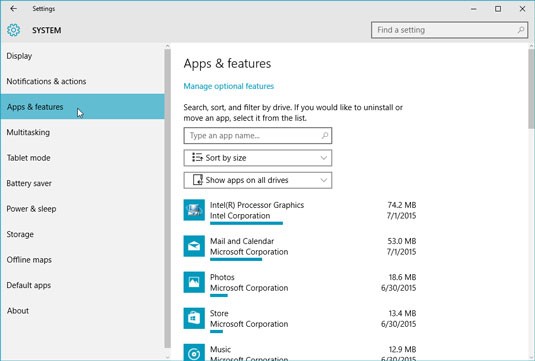Open the Default apps page

tap(29, 285)
